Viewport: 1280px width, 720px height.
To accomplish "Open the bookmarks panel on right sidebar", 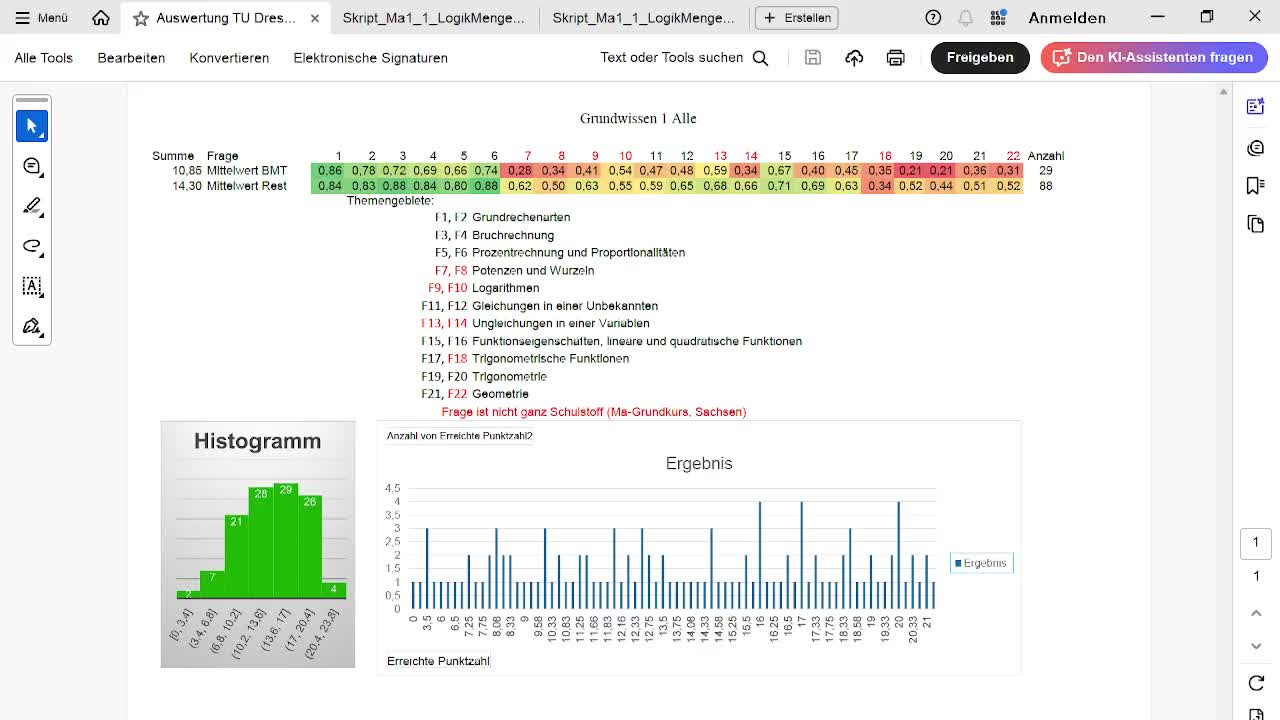I will coord(1256,186).
